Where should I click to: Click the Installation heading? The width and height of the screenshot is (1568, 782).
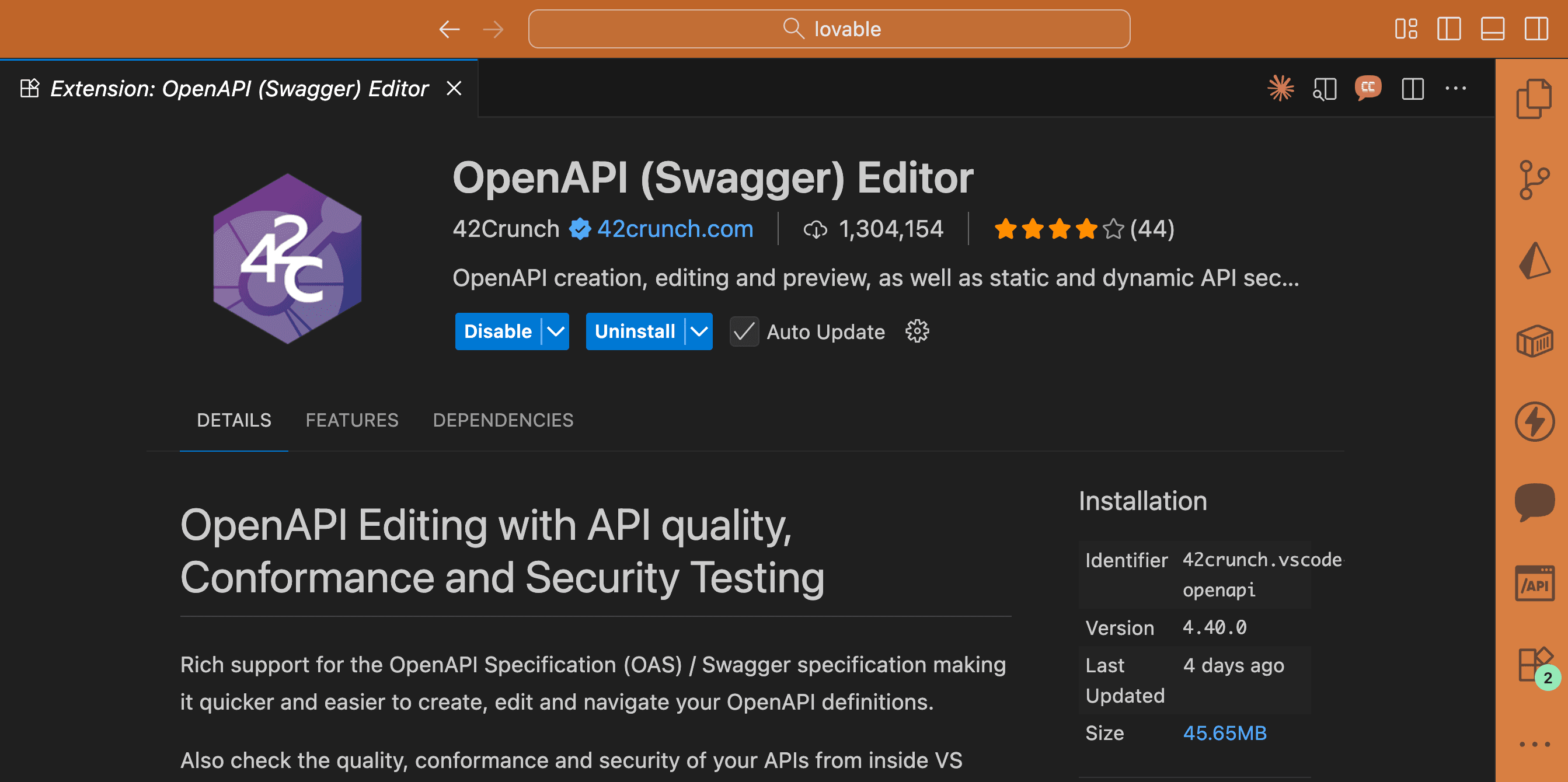pos(1142,501)
